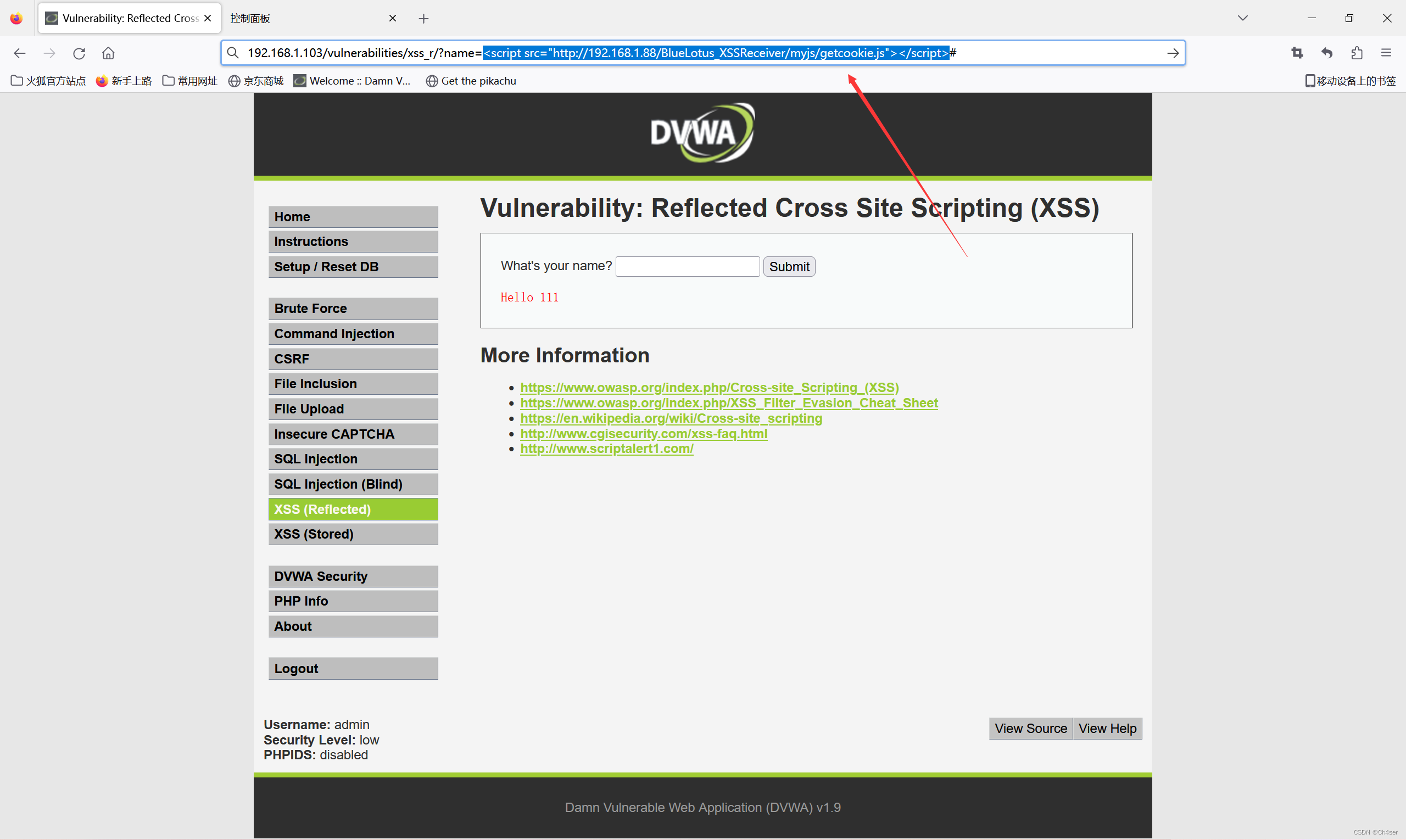This screenshot has height=840, width=1406.
Task: Click the What's your name input field
Action: pyautogui.click(x=687, y=266)
